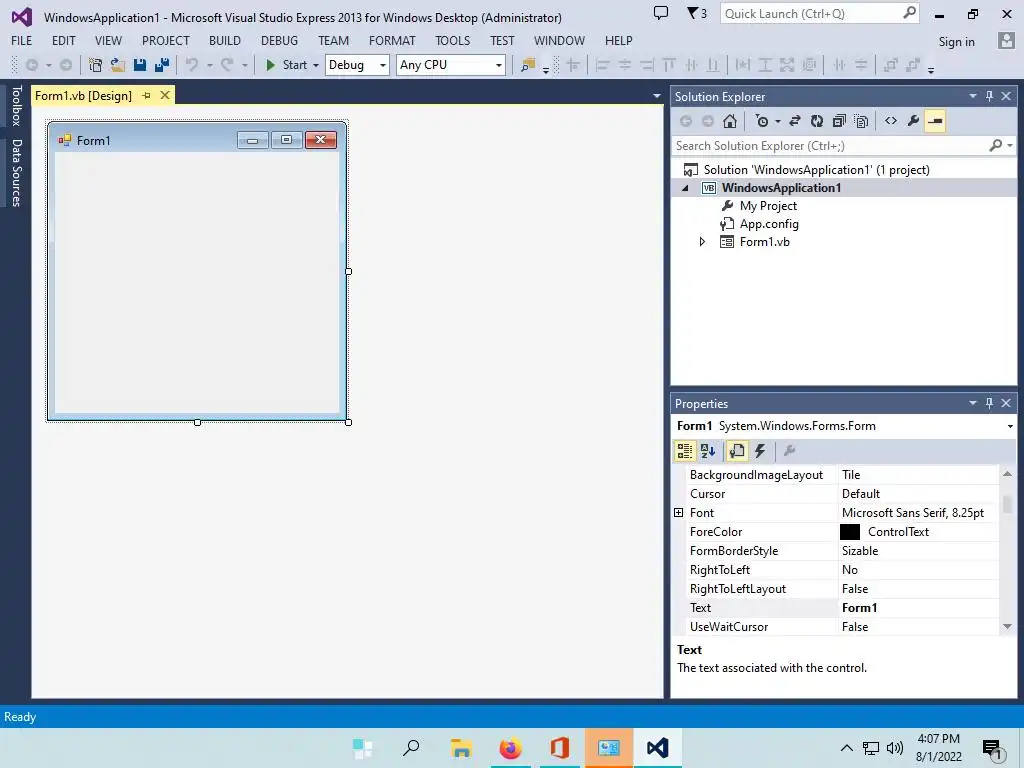Toggle the Properties page view button

(x=737, y=451)
